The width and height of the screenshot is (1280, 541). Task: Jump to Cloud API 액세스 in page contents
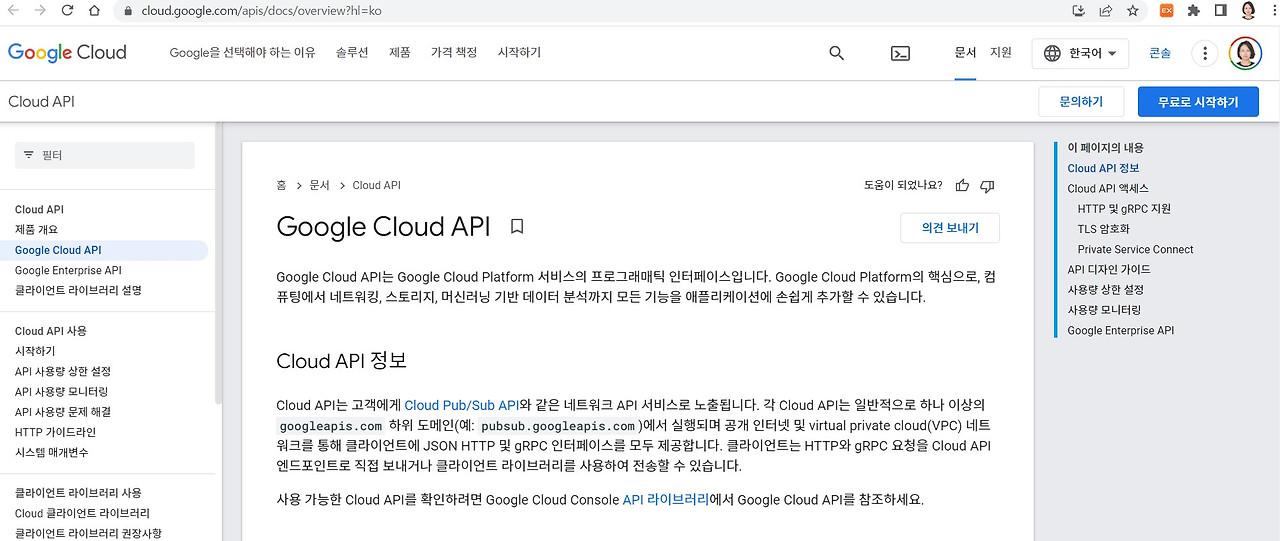click(1108, 188)
